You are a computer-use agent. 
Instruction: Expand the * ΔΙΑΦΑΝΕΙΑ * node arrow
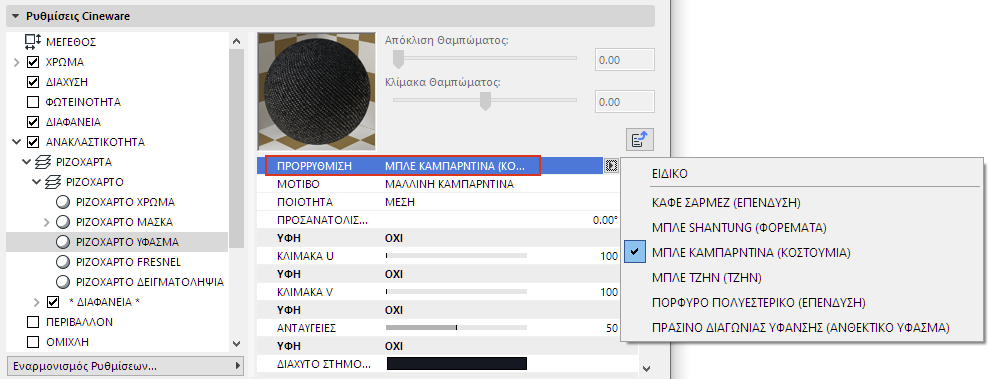[37, 302]
